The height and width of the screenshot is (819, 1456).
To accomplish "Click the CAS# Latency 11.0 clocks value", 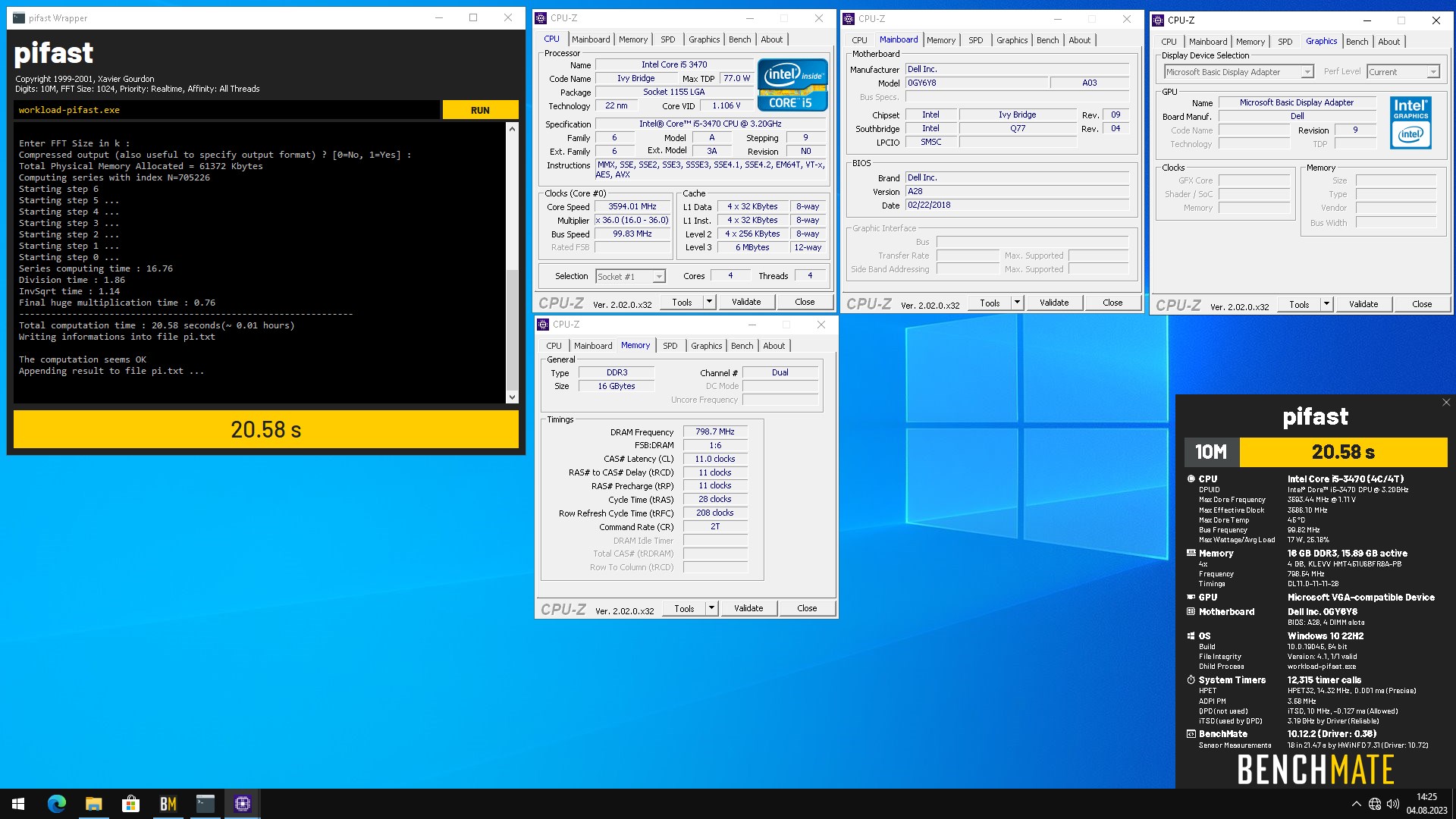I will tap(715, 459).
